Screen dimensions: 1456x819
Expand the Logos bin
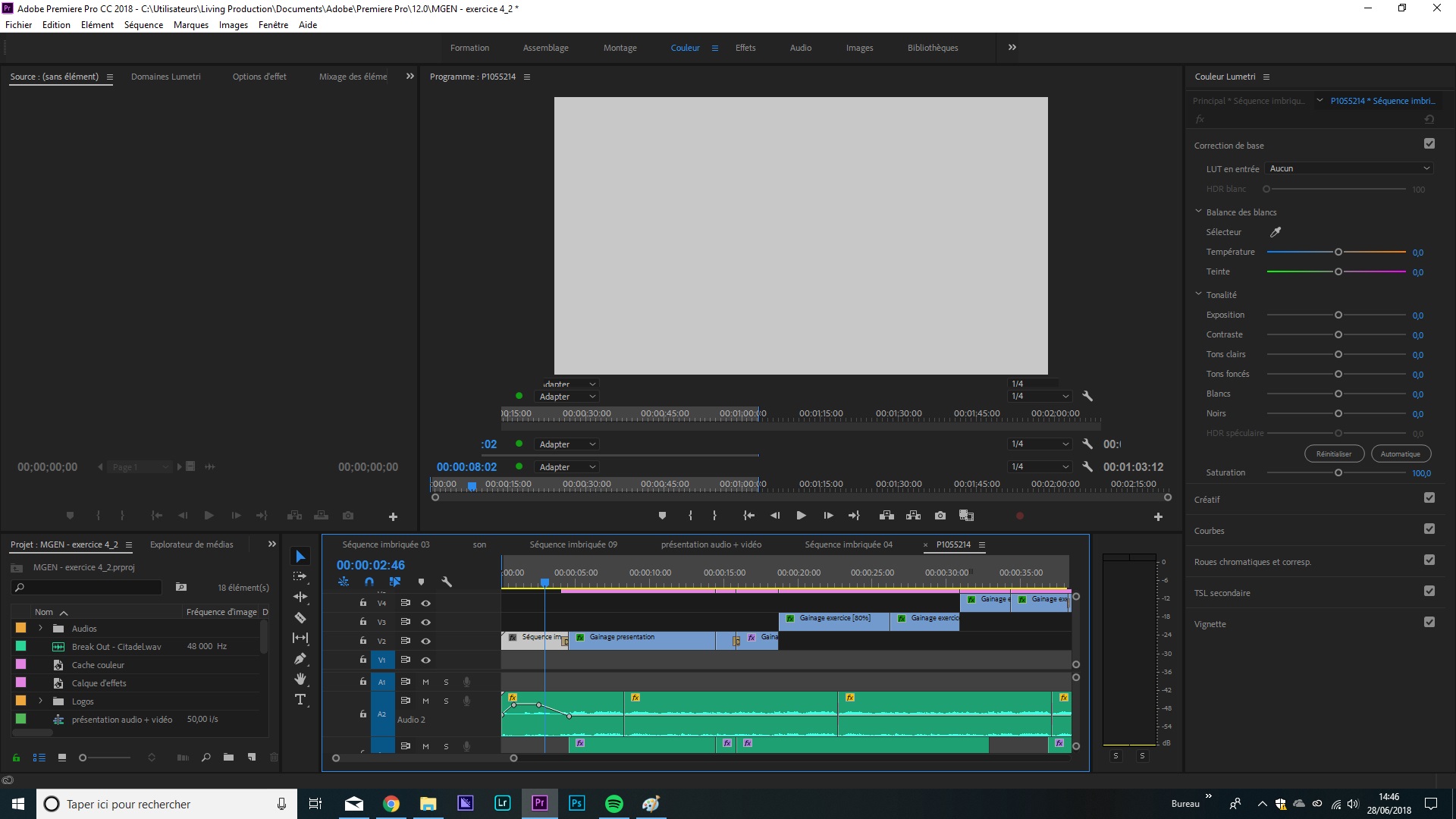[x=40, y=701]
